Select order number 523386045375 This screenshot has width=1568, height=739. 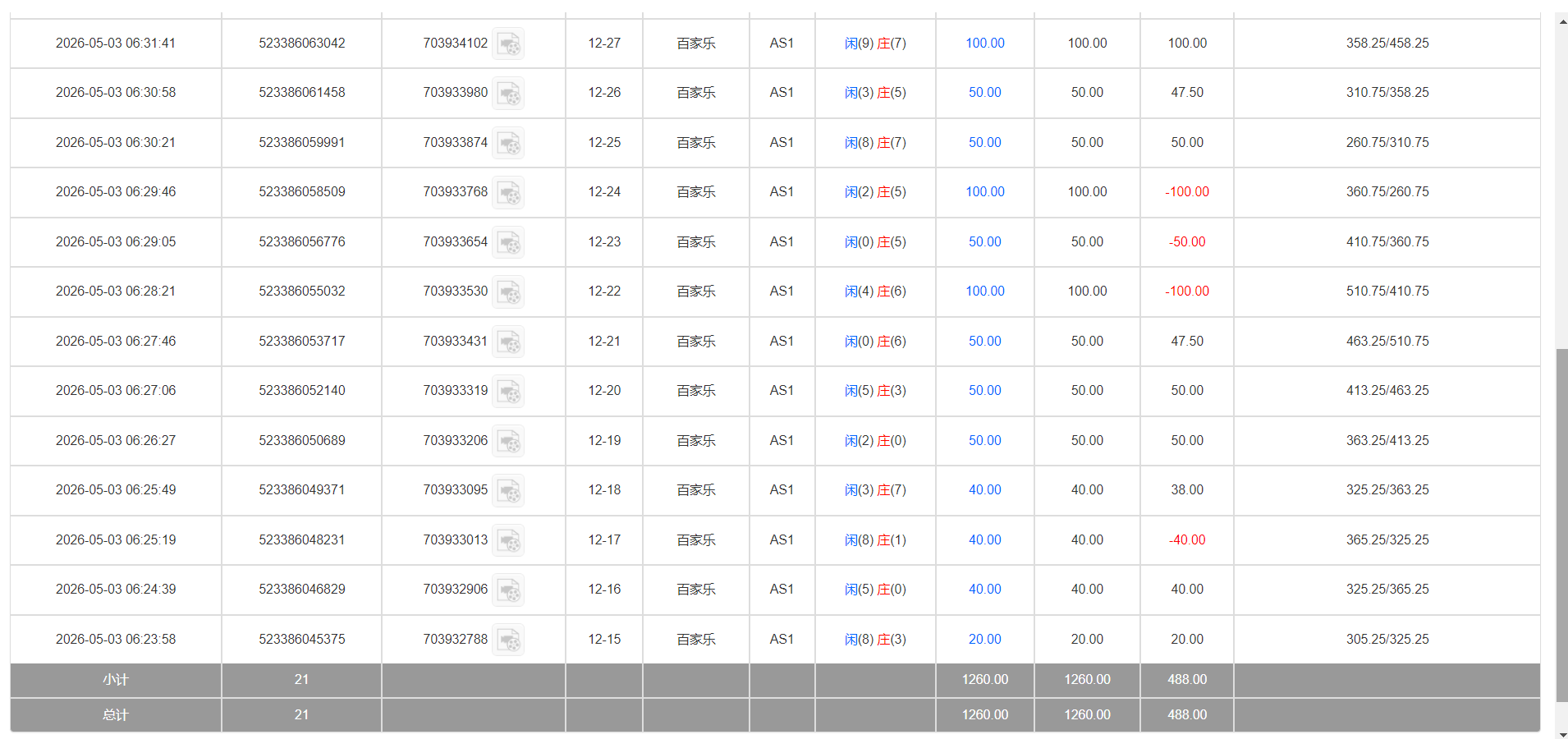pyautogui.click(x=302, y=639)
